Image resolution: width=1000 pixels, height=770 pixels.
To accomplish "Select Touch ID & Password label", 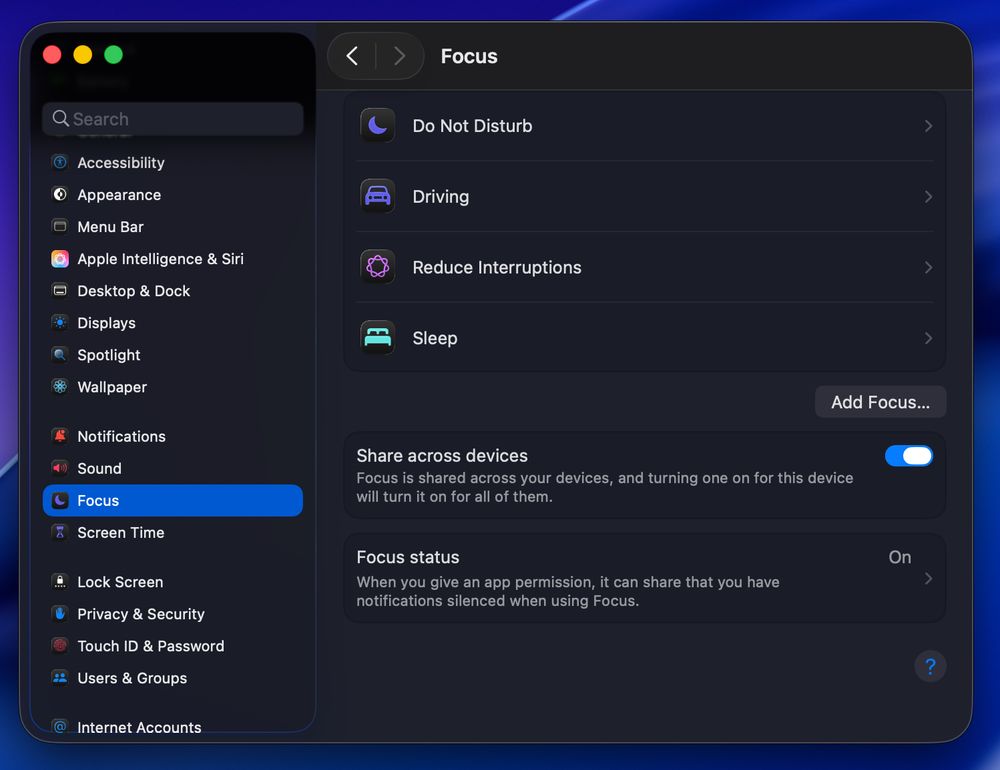I will pos(151,646).
